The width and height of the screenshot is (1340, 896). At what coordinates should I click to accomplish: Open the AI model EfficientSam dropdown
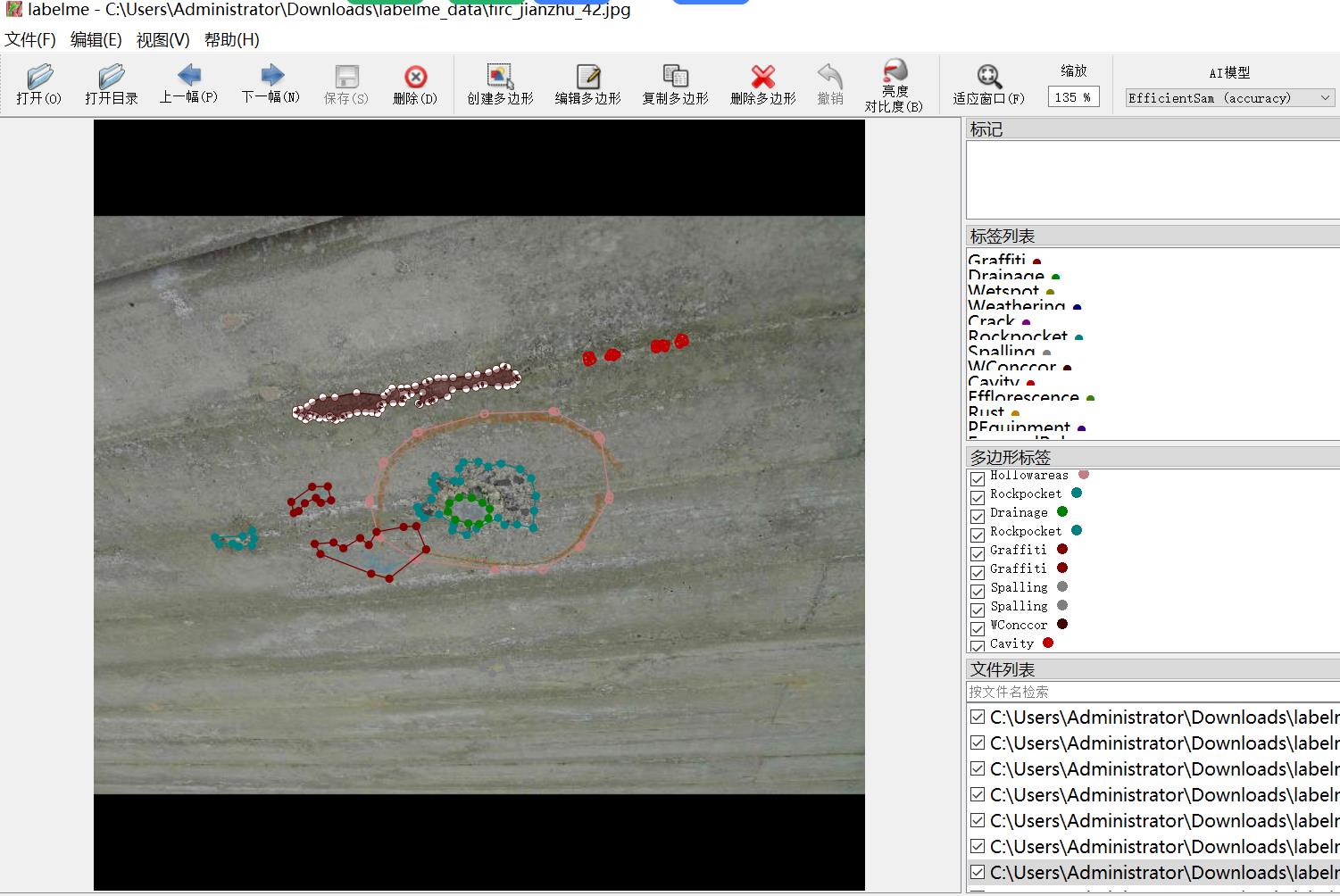[1229, 98]
